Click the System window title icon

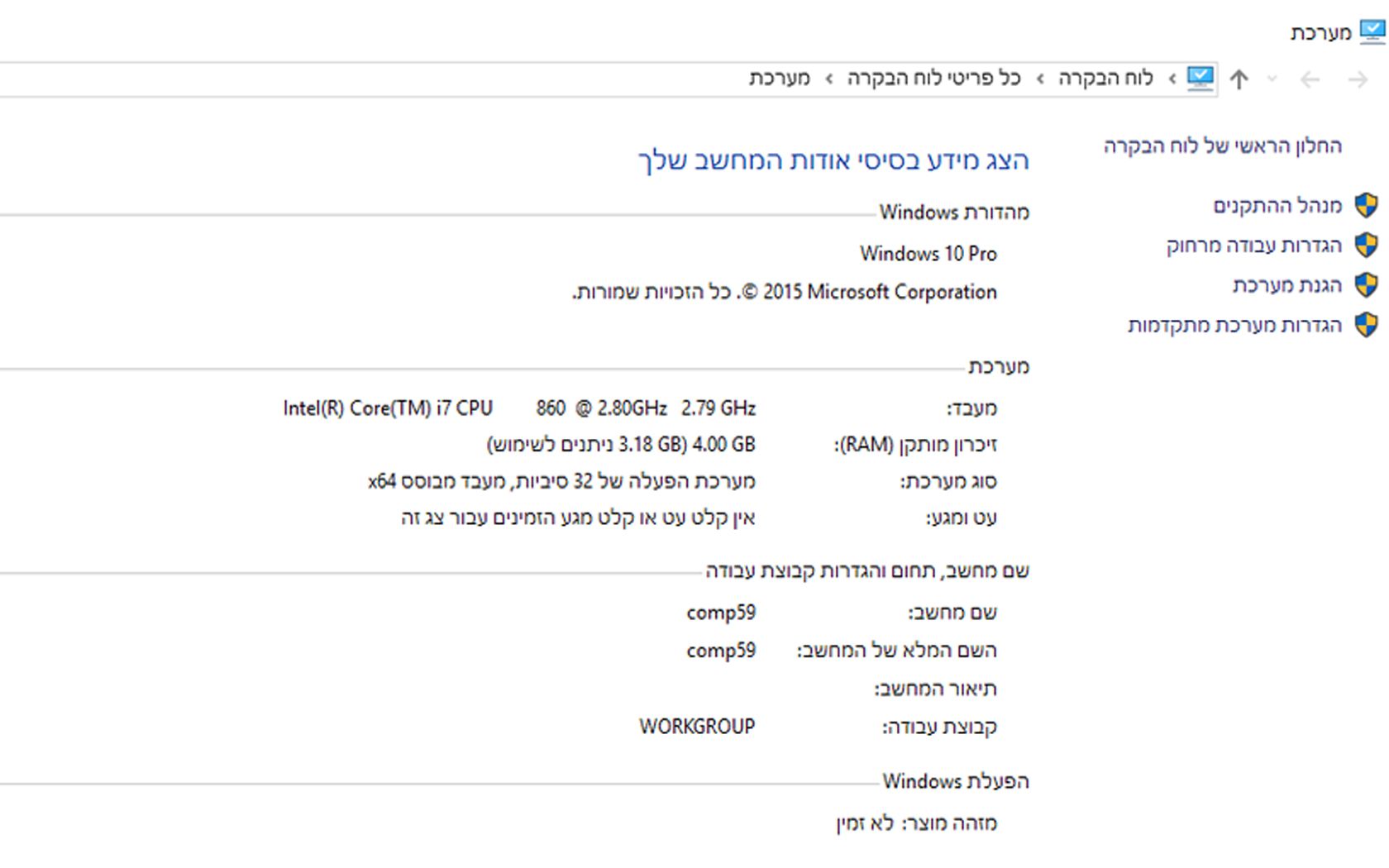click(1372, 32)
